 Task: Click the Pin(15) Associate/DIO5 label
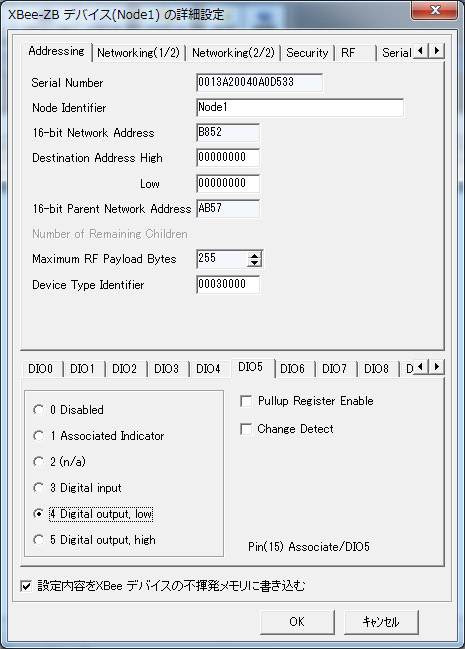[309, 547]
